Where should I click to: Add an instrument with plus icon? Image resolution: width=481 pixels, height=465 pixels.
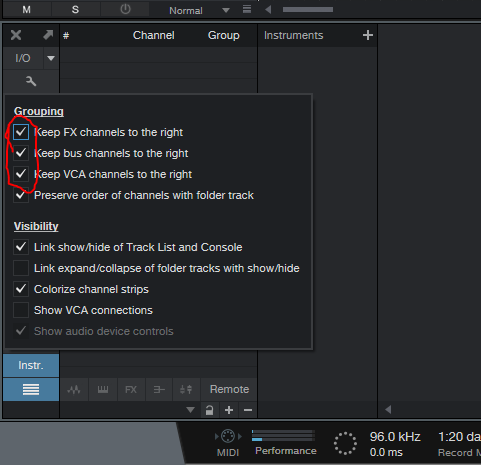(368, 35)
